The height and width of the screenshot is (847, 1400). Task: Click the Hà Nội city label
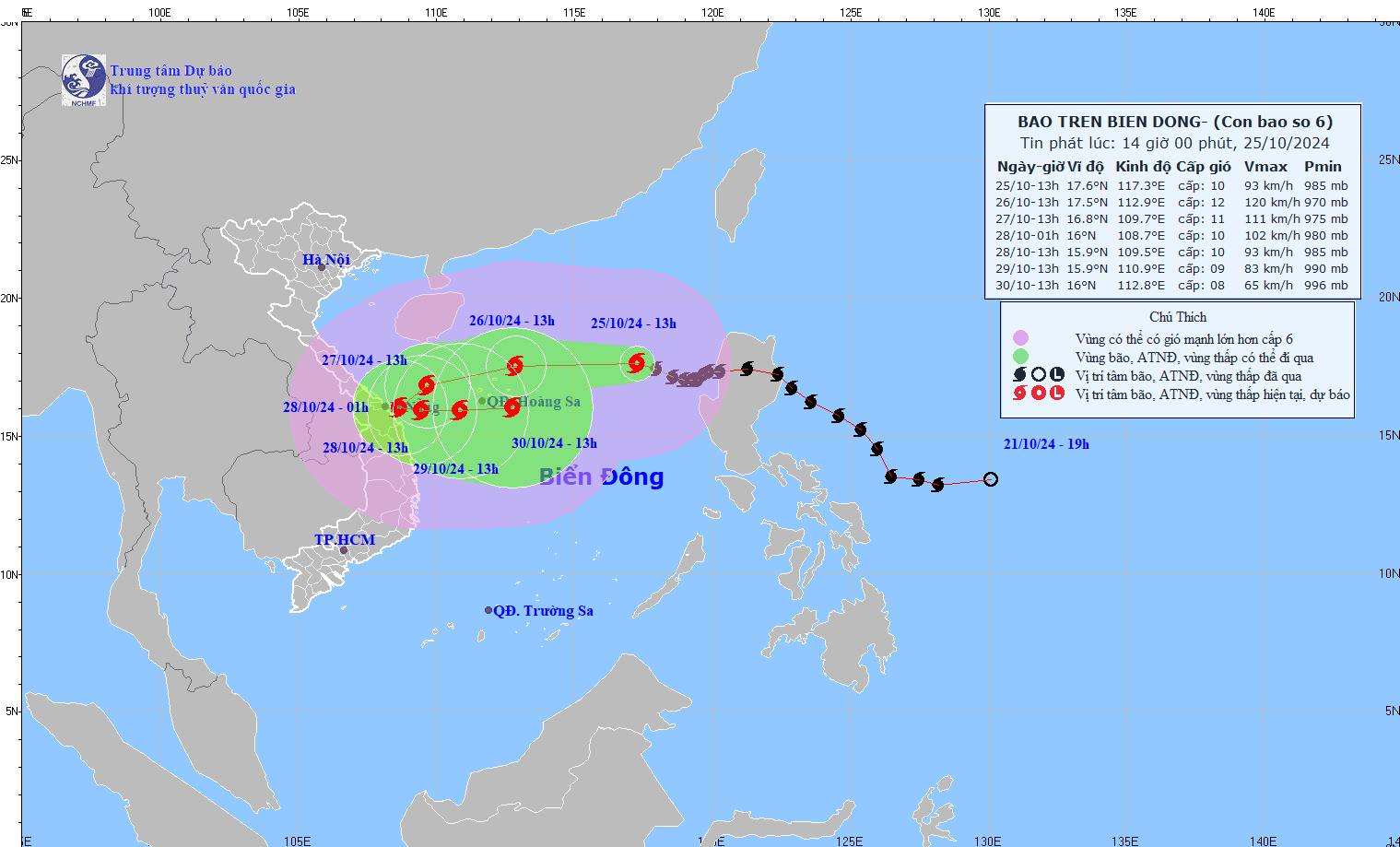pyautogui.click(x=326, y=259)
